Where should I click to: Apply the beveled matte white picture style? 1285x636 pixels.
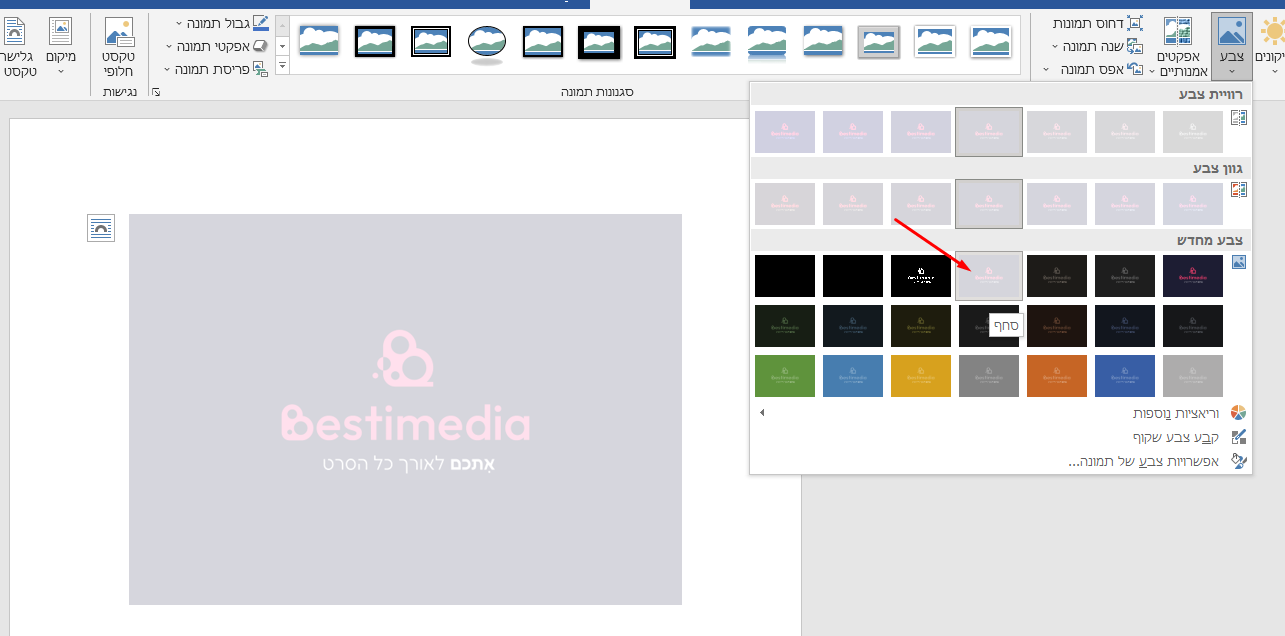[x=935, y=41]
